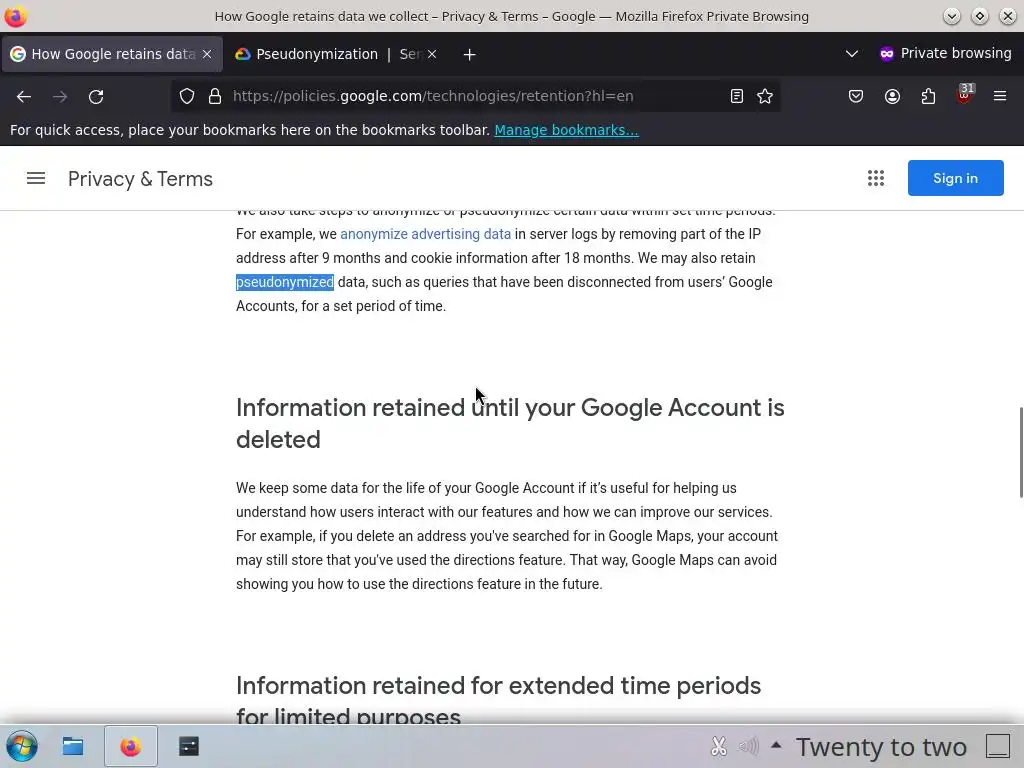This screenshot has width=1024, height=768.
Task: Open the Extensions puzzle icon
Action: pyautogui.click(x=928, y=97)
